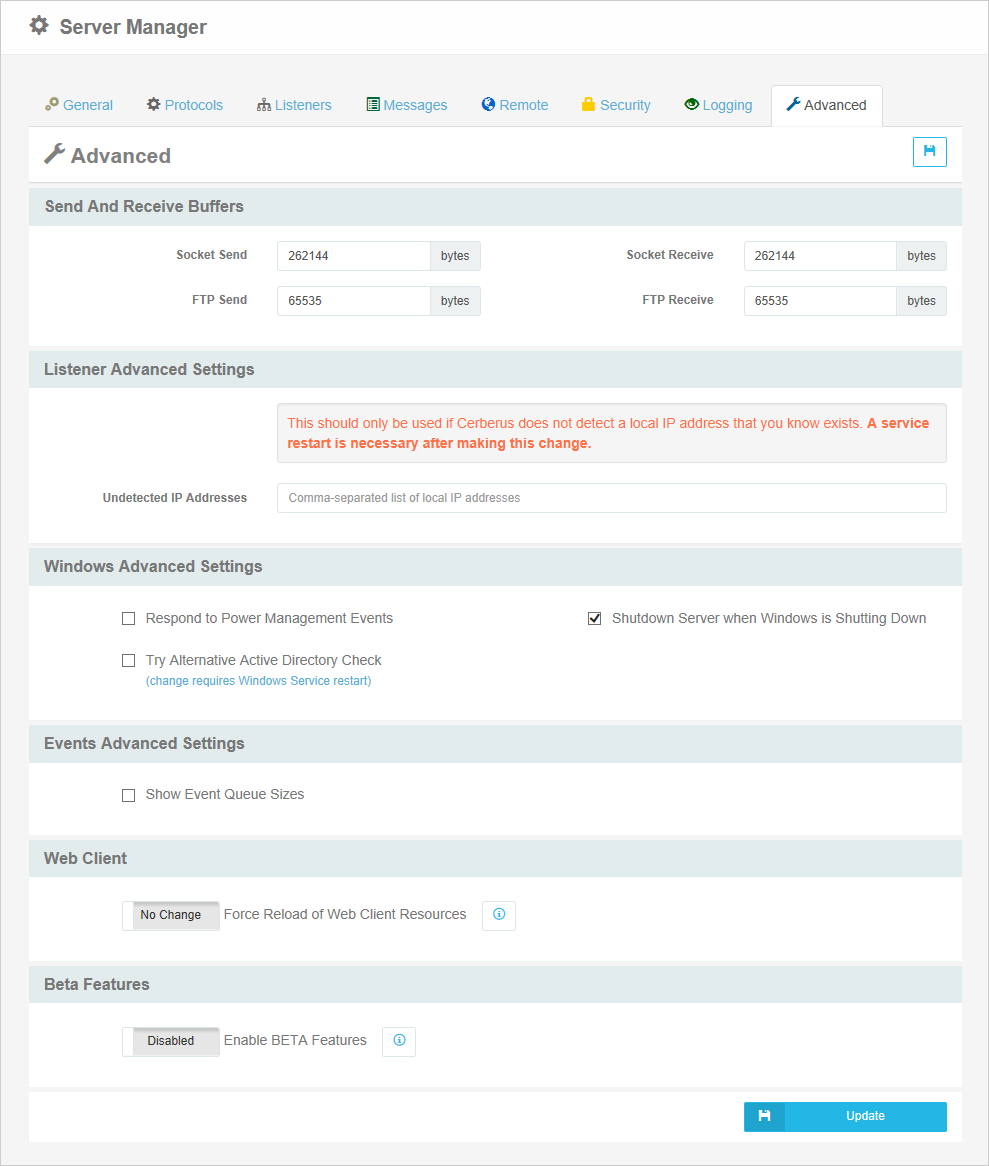Select the Messages tab
The width and height of the screenshot is (989, 1166).
point(406,104)
